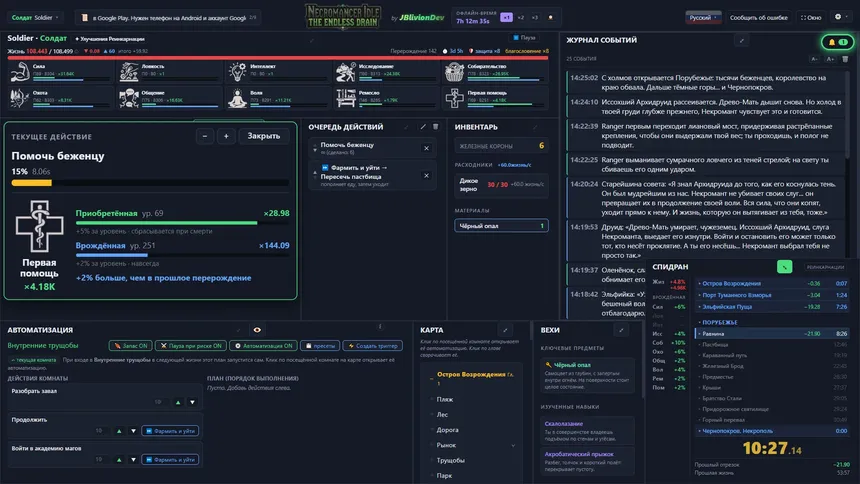Select Пляж location on map
This screenshot has width=860, height=484.
tap(445, 399)
